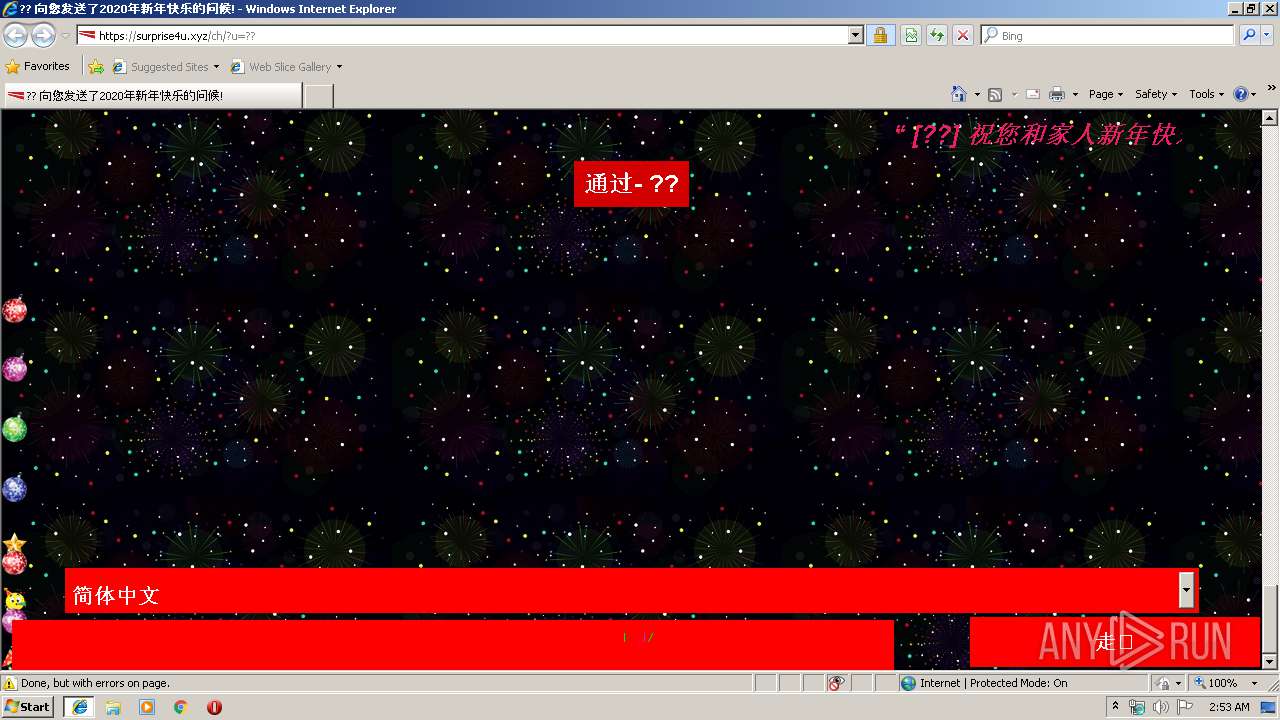Click page scrollbar down arrow
This screenshot has width=1280, height=720.
click(x=1270, y=661)
